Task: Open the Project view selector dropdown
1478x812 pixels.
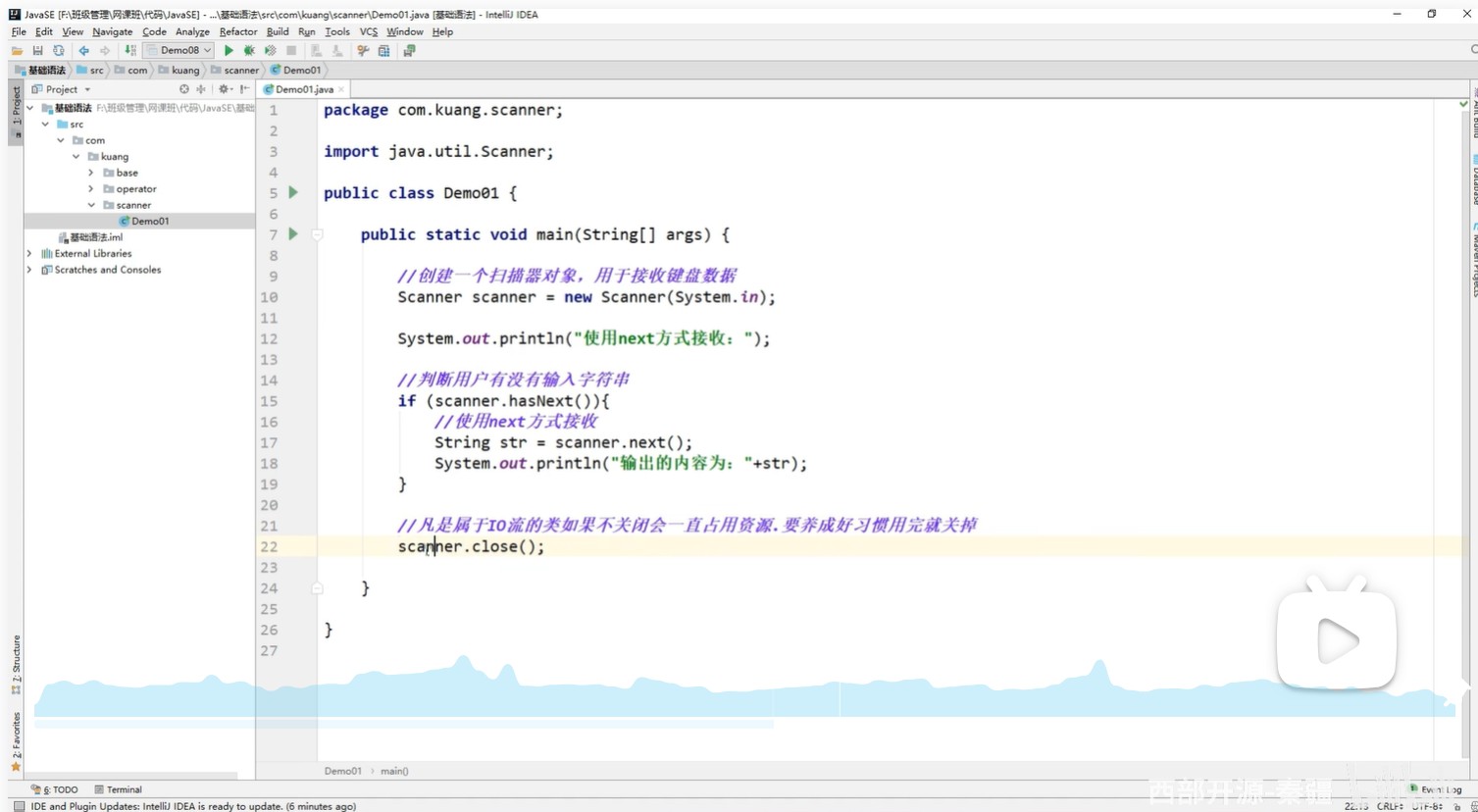Action: (x=62, y=88)
